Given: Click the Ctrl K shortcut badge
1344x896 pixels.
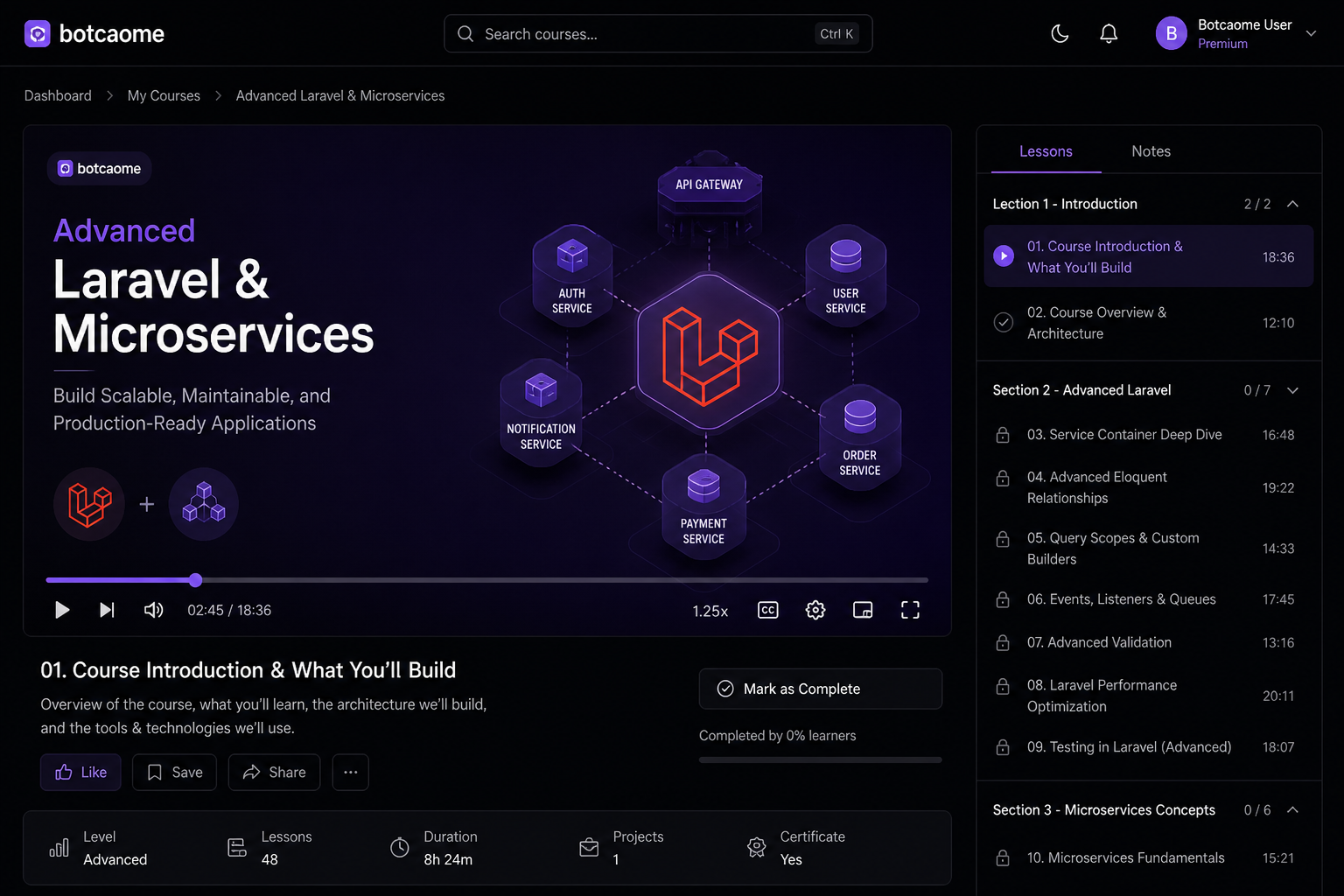Looking at the screenshot, I should [836, 34].
